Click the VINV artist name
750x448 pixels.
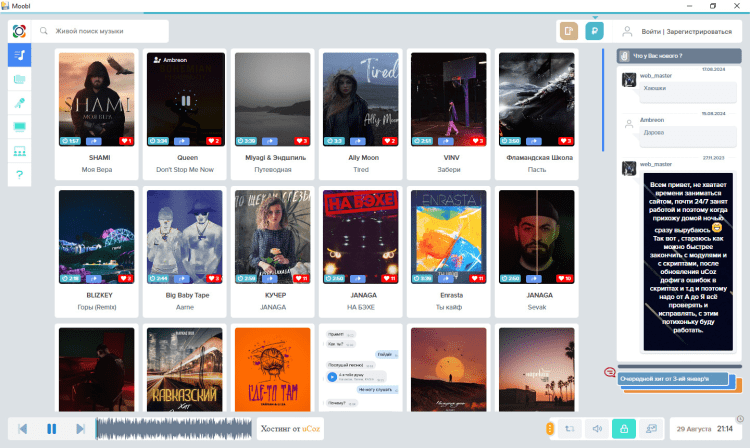[452, 158]
